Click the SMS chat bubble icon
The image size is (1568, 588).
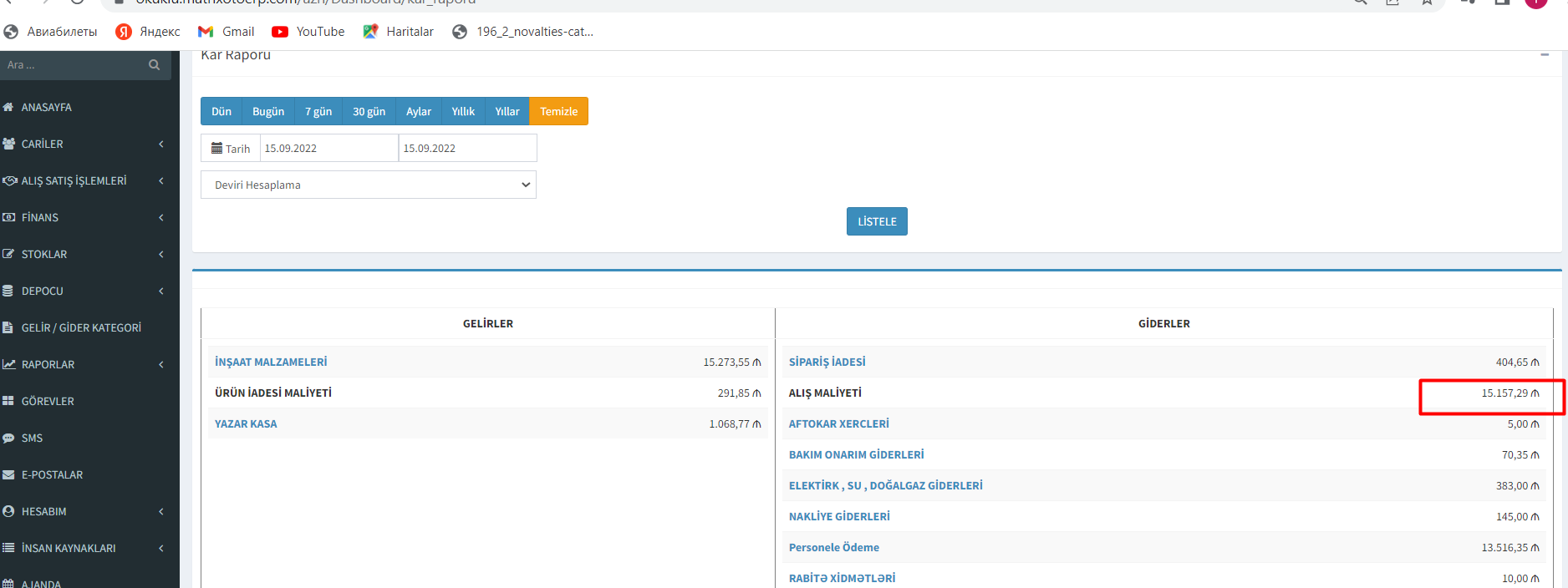pos(8,438)
